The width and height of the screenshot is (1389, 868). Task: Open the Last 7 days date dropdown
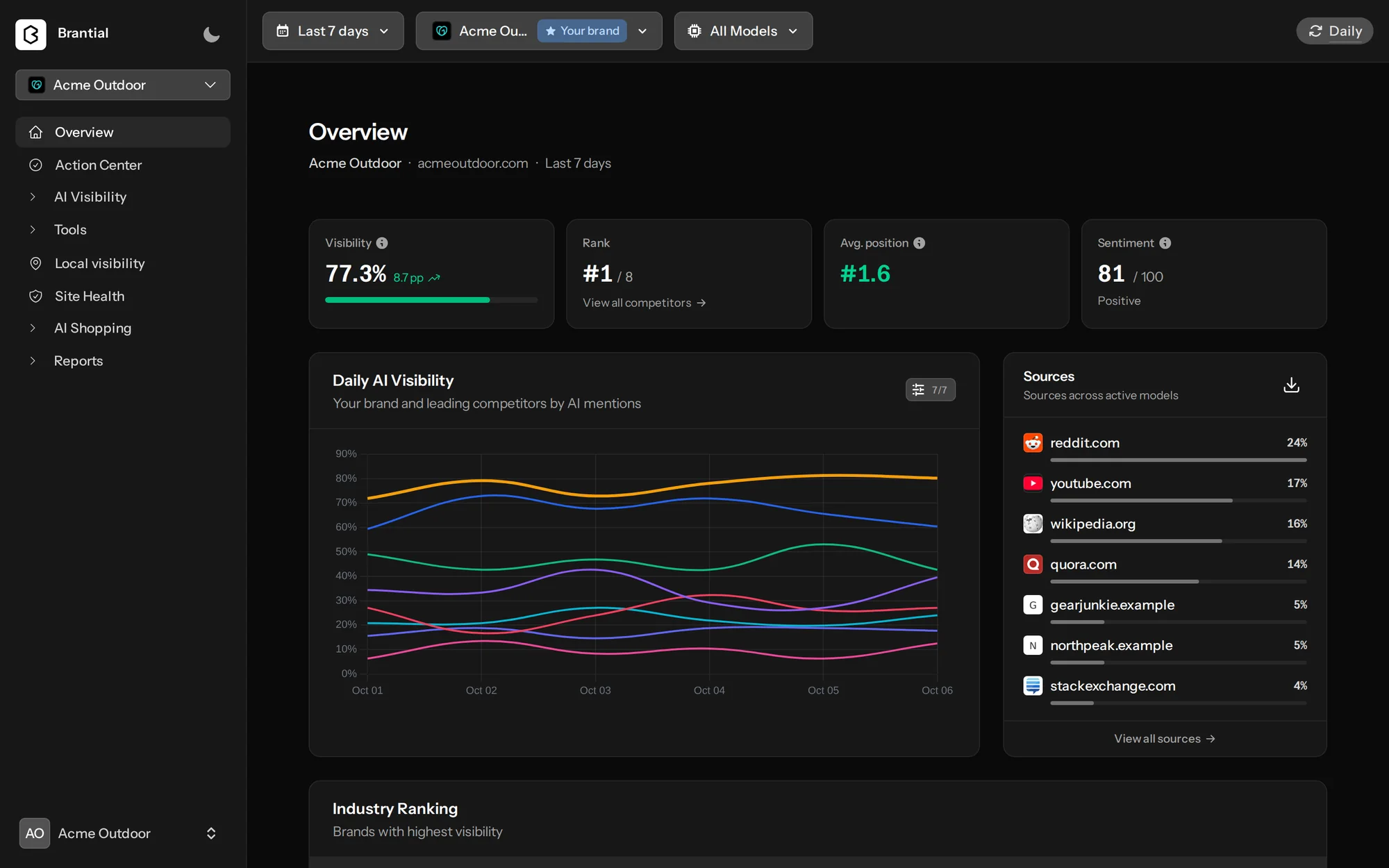333,31
